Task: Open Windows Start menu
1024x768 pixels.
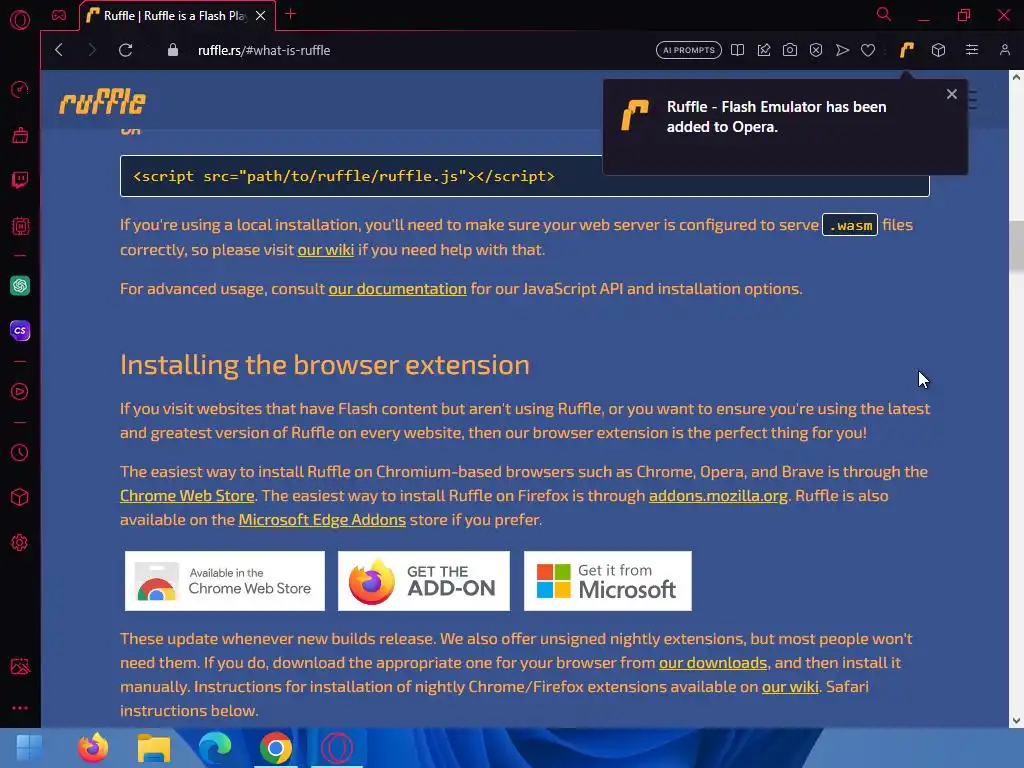Action: (x=29, y=748)
